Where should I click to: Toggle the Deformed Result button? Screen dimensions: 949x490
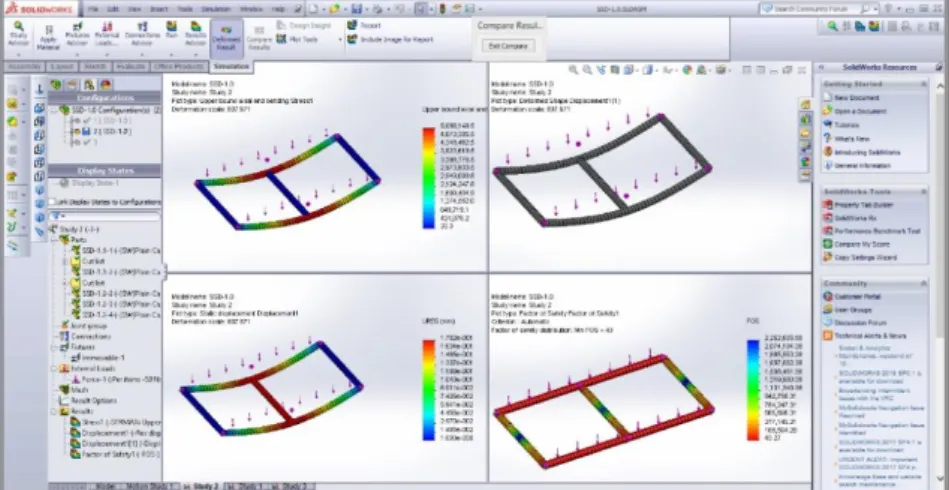coord(226,39)
